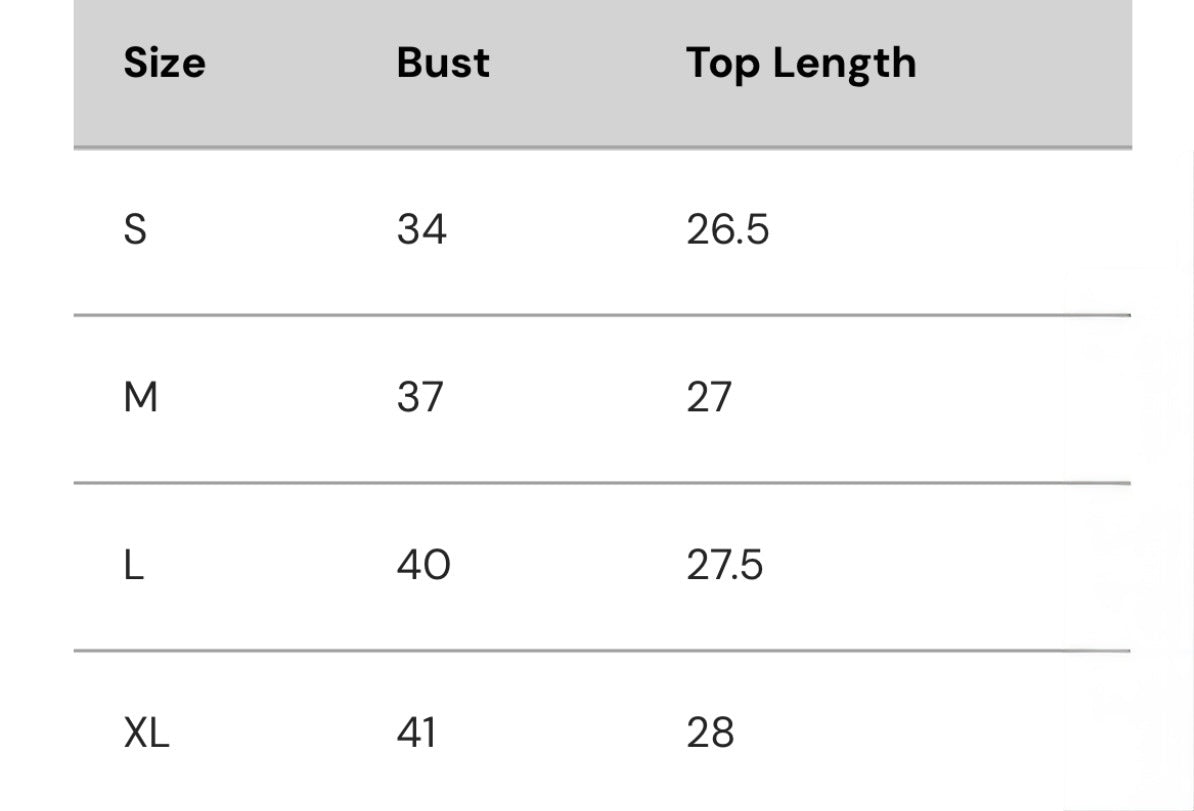The height and width of the screenshot is (811, 1194).
Task: Click the top length value 28
Action: pos(710,733)
